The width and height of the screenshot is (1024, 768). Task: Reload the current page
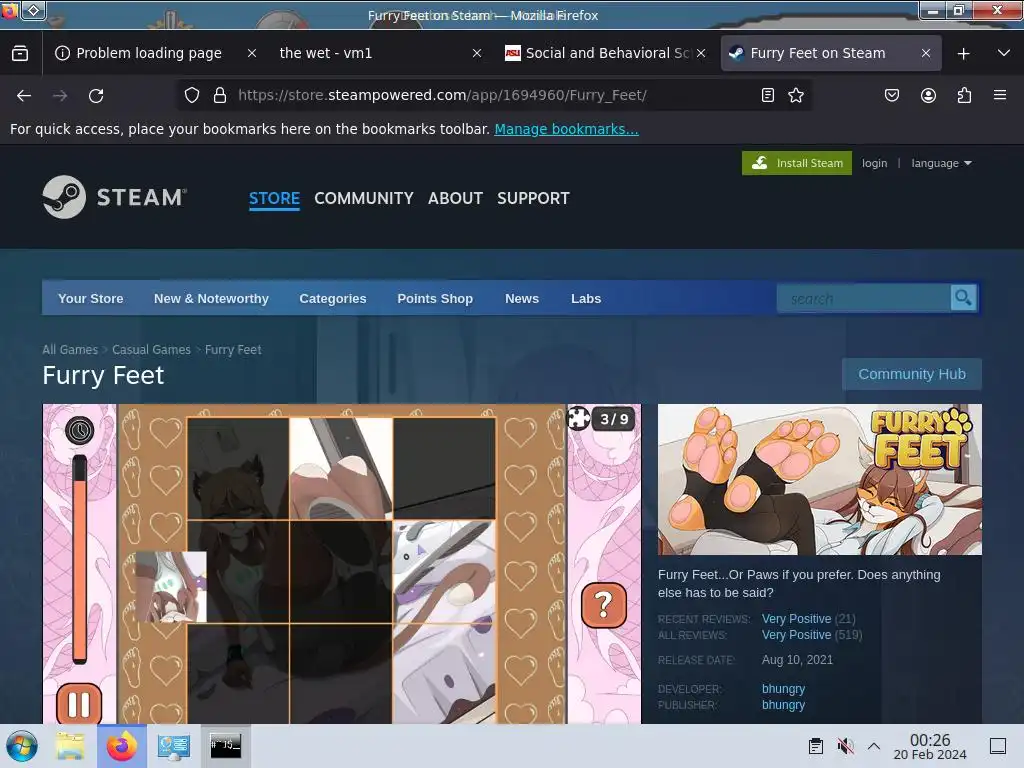click(96, 96)
